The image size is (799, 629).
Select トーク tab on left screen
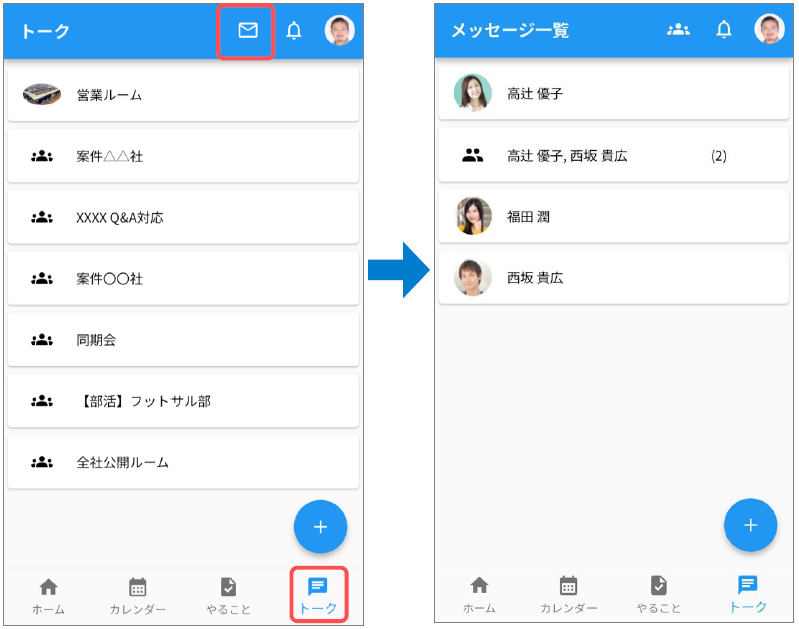pyautogui.click(x=318, y=595)
